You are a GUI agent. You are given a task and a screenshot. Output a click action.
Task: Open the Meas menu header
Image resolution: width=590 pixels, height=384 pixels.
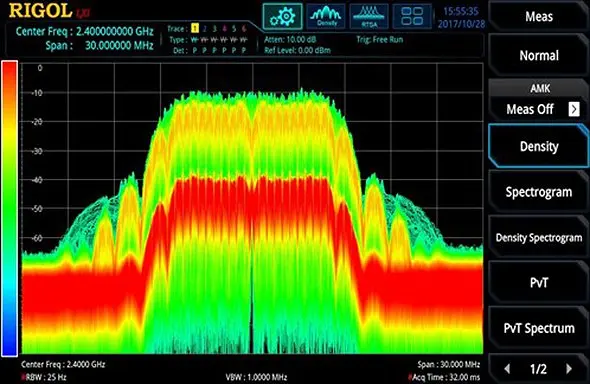[539, 16]
